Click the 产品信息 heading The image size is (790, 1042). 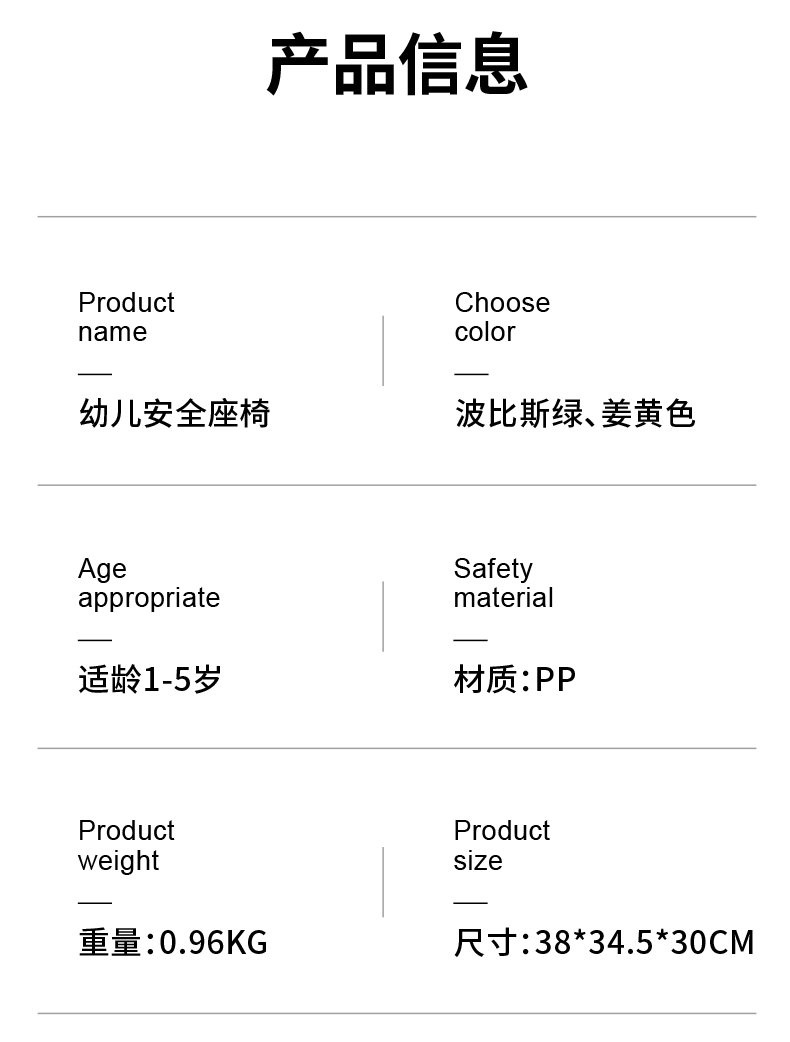point(396,65)
